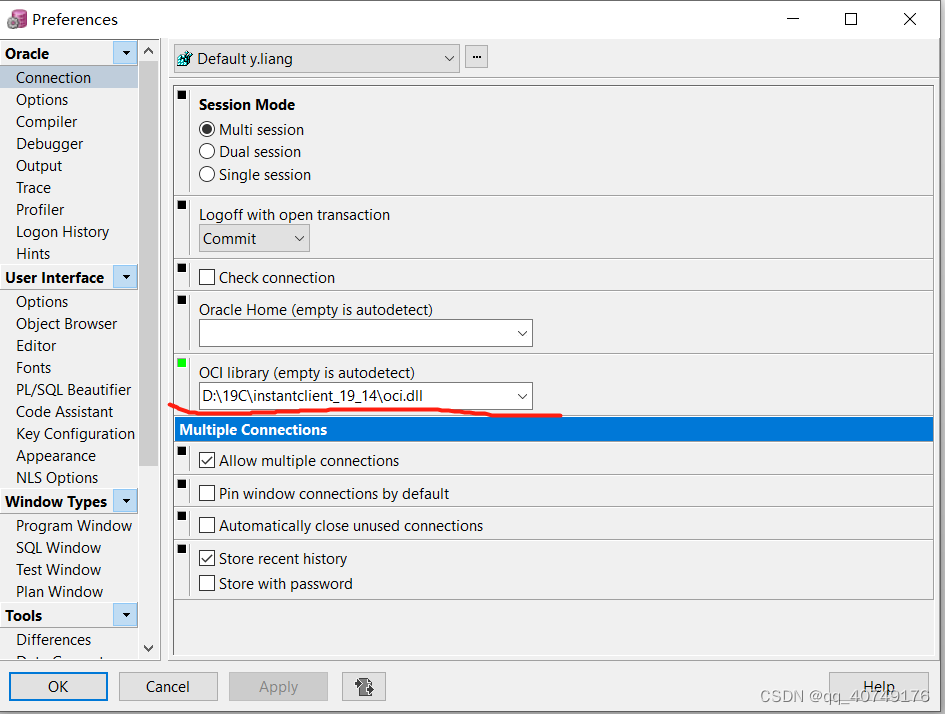Open Appearance preferences
945x714 pixels.
tap(56, 456)
